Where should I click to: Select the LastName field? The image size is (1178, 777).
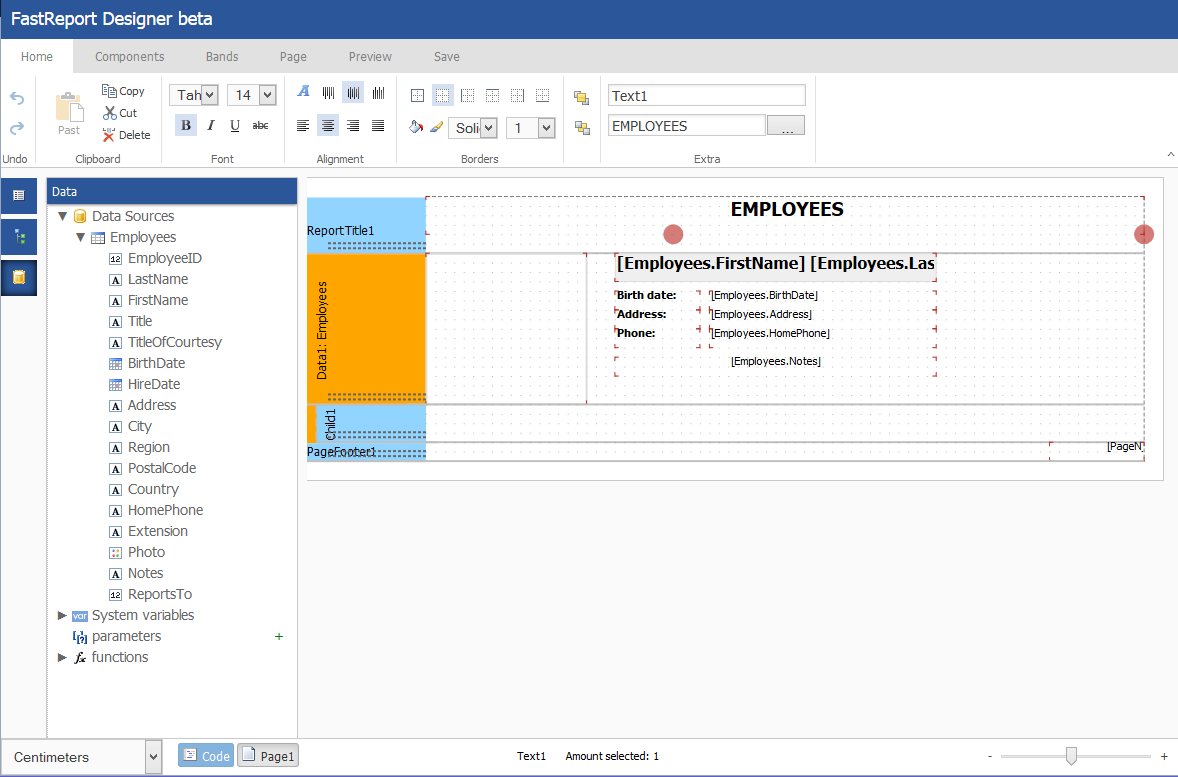[x=158, y=280]
